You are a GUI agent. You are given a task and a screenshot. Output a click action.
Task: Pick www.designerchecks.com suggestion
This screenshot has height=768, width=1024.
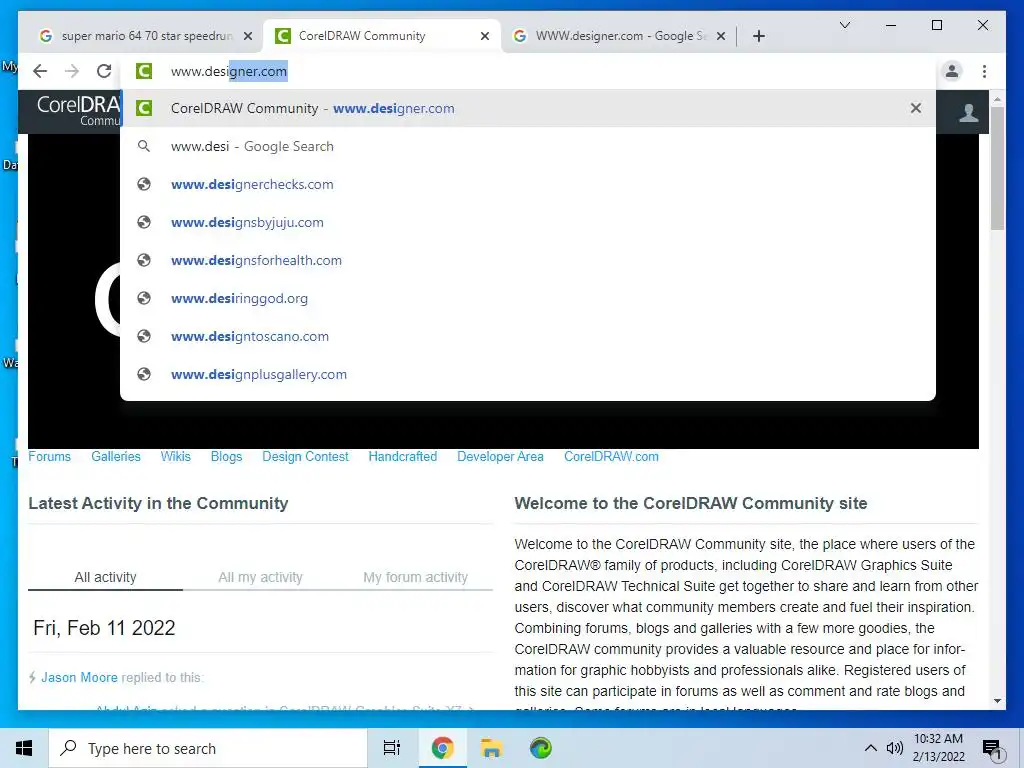click(528, 184)
